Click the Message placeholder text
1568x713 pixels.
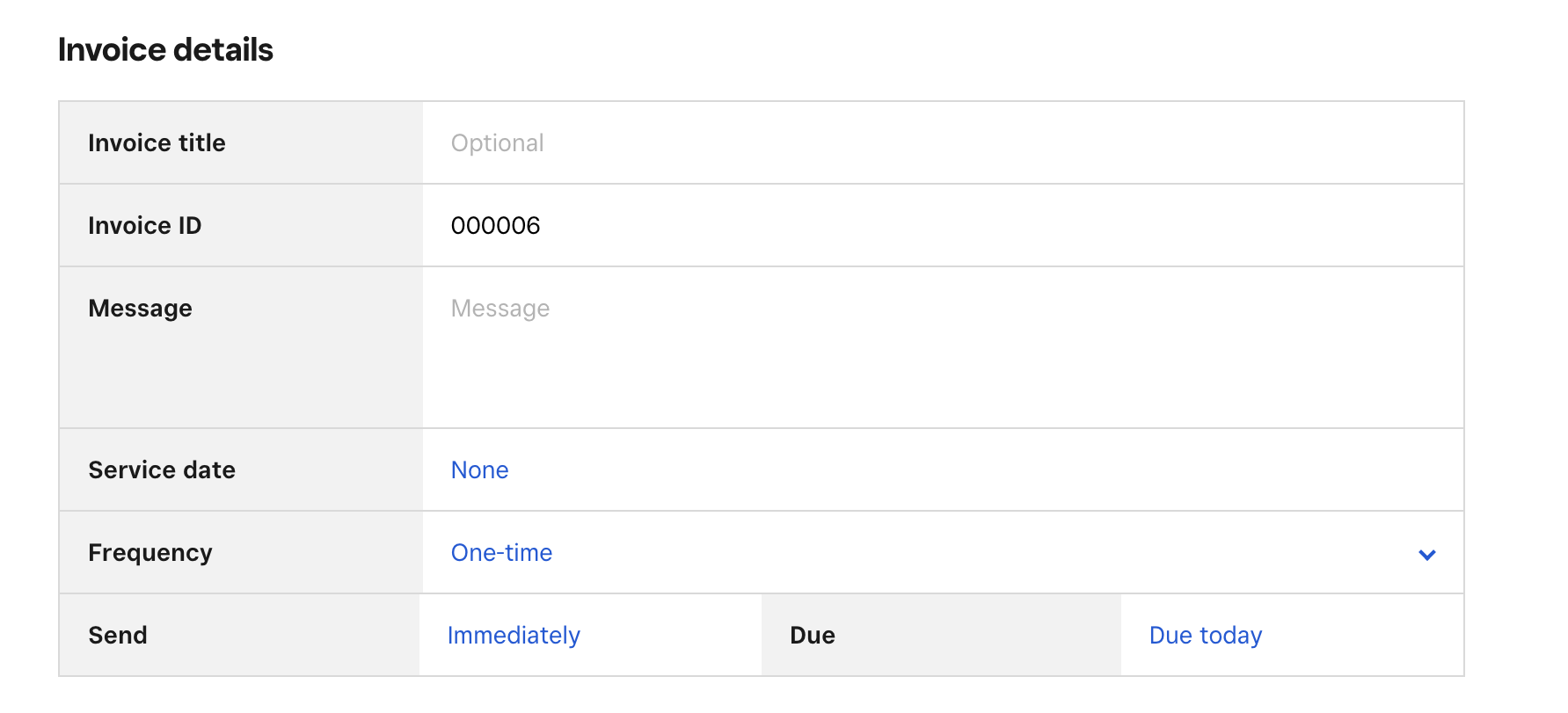[500, 309]
